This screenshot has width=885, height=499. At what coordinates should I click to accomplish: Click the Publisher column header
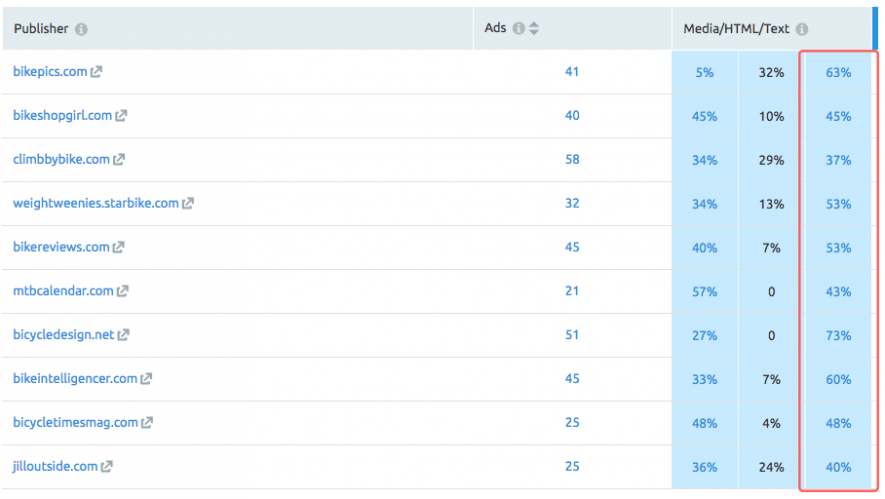pyautogui.click(x=41, y=29)
